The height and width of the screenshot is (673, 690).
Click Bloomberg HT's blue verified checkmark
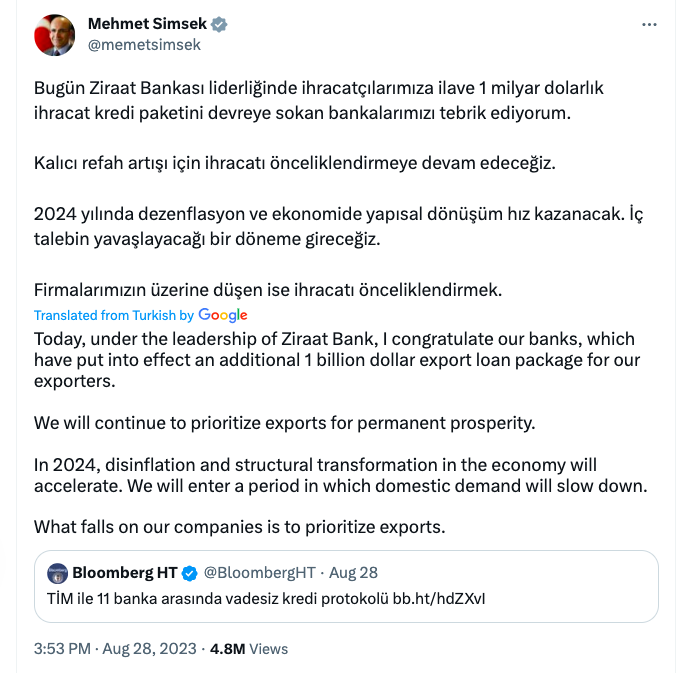coord(188,573)
